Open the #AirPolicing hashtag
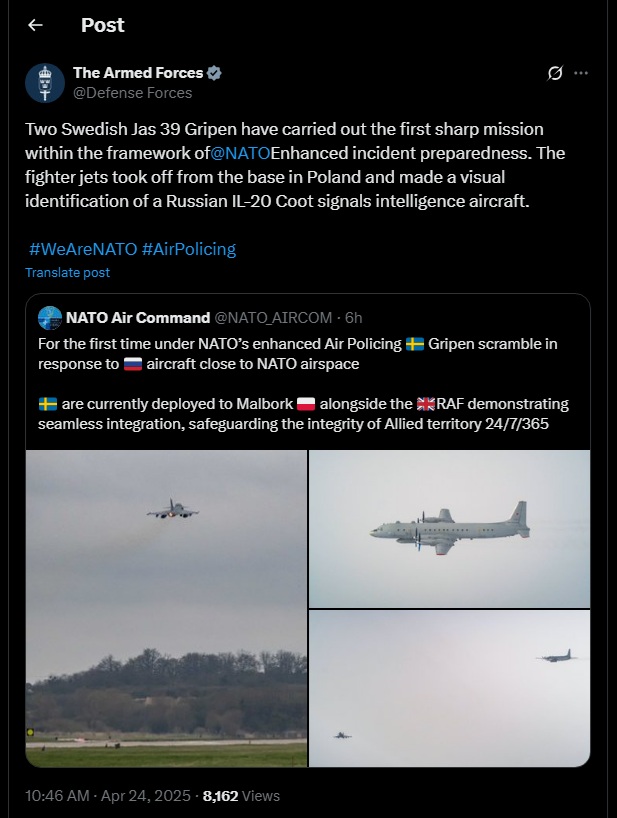The width and height of the screenshot is (617, 818). tap(189, 248)
